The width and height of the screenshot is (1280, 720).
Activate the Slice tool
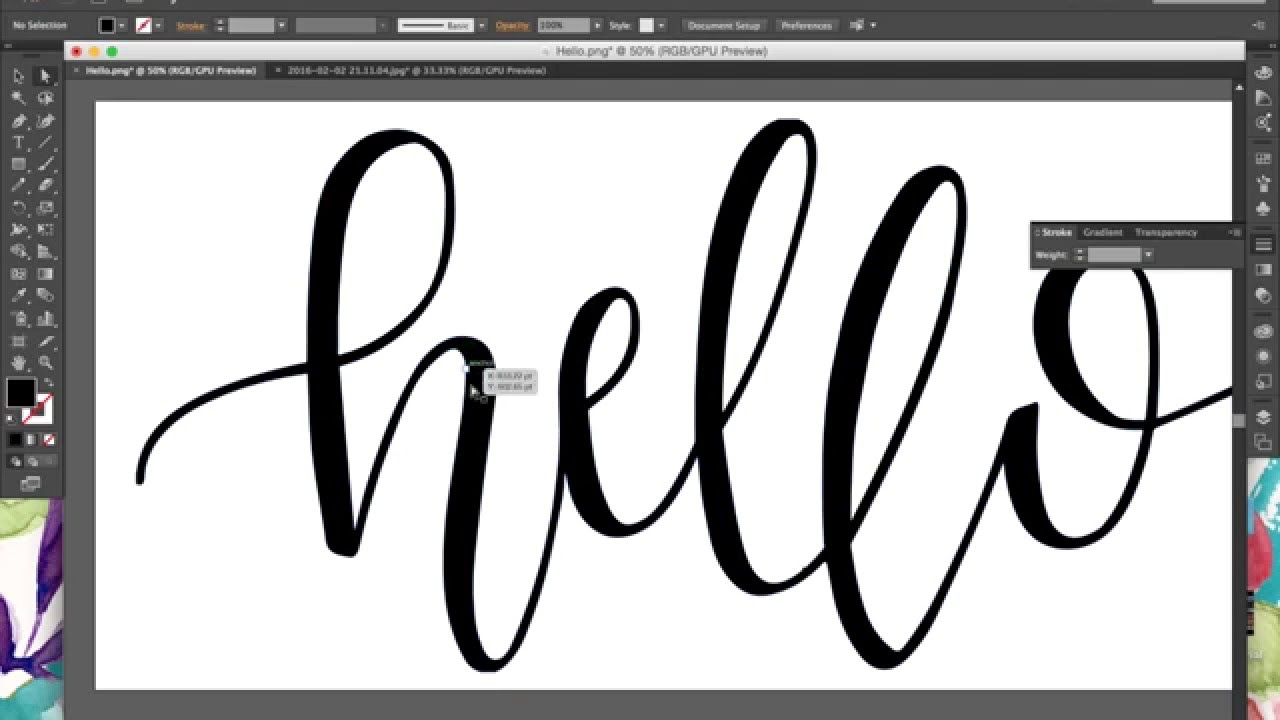[x=45, y=341]
